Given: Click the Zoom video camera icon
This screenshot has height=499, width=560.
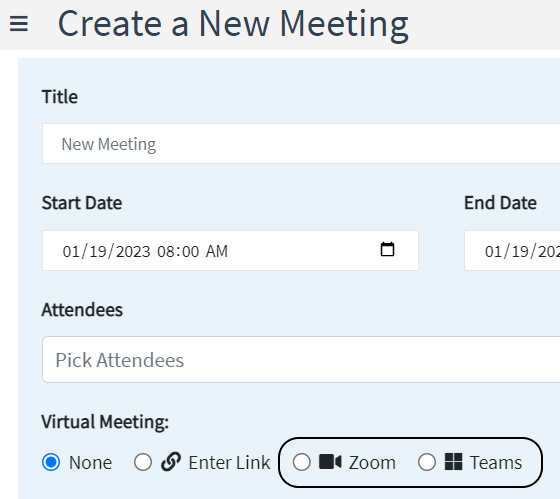Looking at the screenshot, I should [x=330, y=461].
